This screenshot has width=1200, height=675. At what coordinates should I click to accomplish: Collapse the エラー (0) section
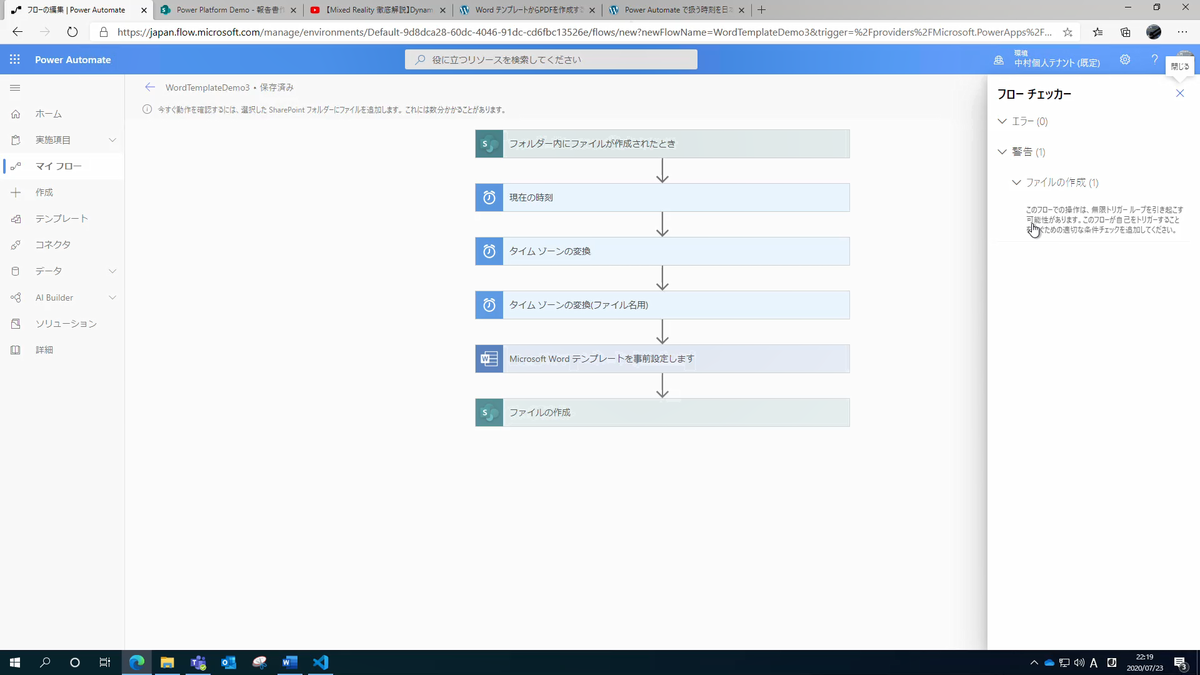[x=1003, y=121]
